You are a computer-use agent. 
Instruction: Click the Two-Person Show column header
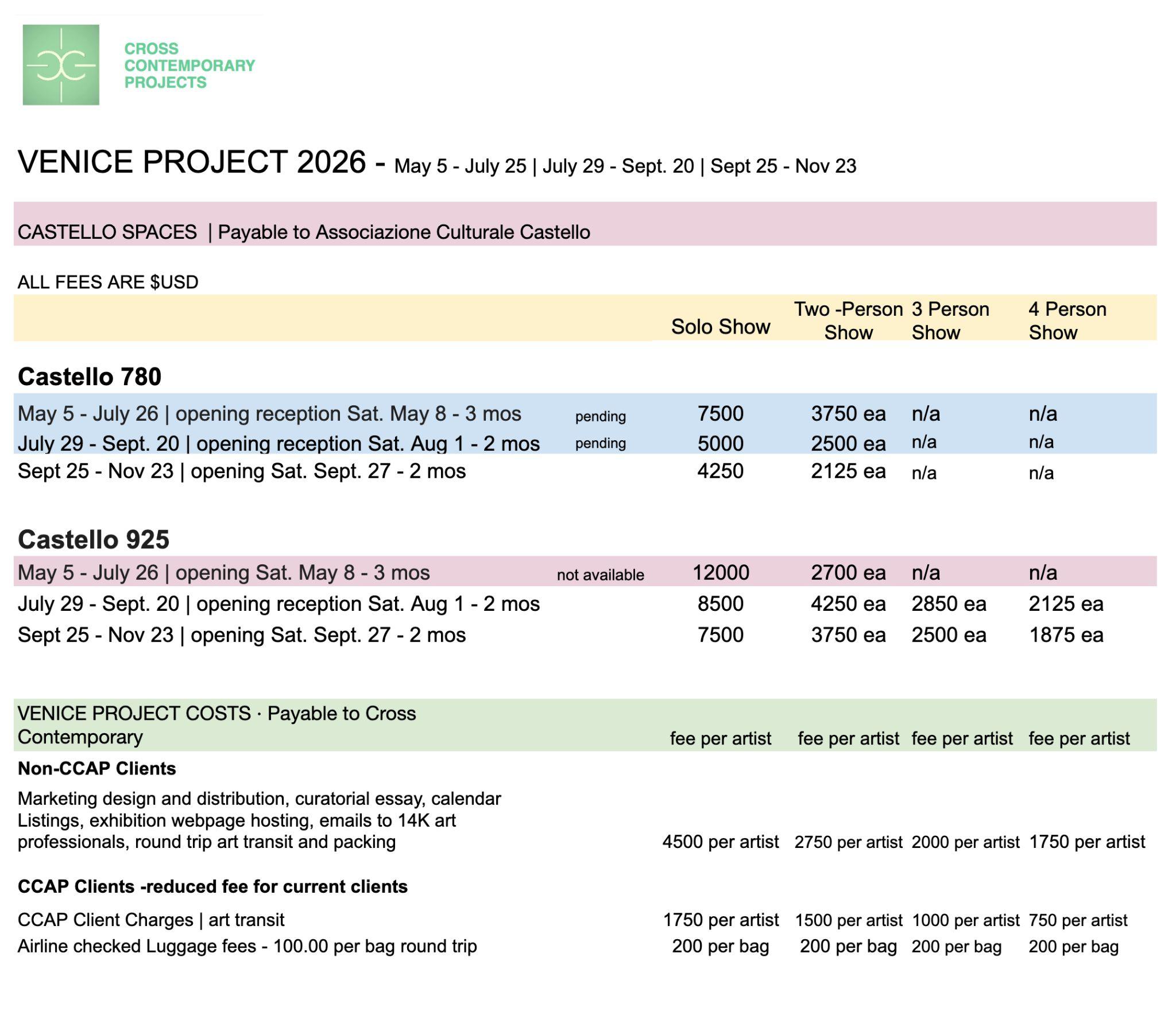pos(848,320)
